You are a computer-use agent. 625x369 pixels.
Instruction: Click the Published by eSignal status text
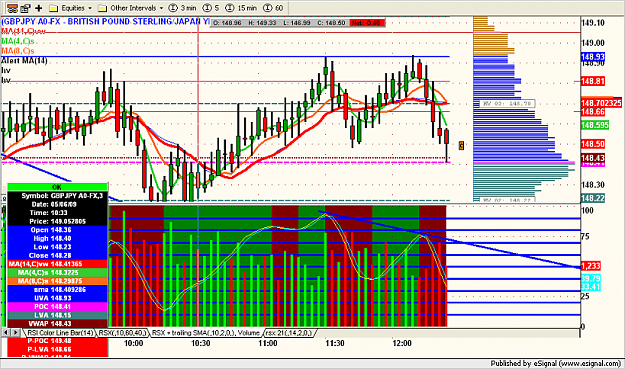[x=555, y=363]
